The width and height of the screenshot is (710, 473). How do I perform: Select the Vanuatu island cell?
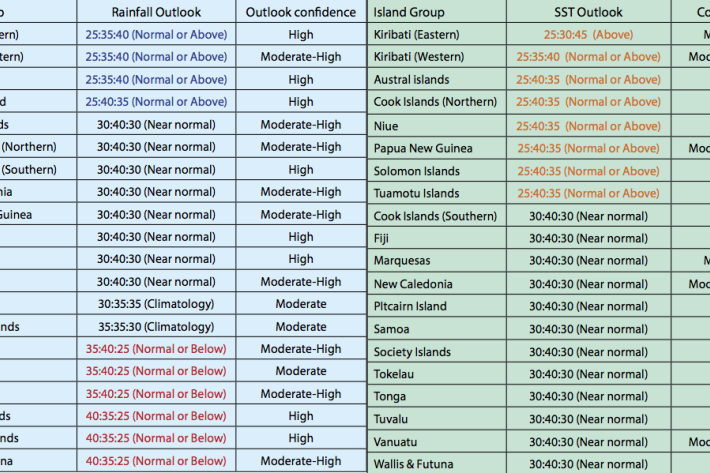click(x=395, y=442)
